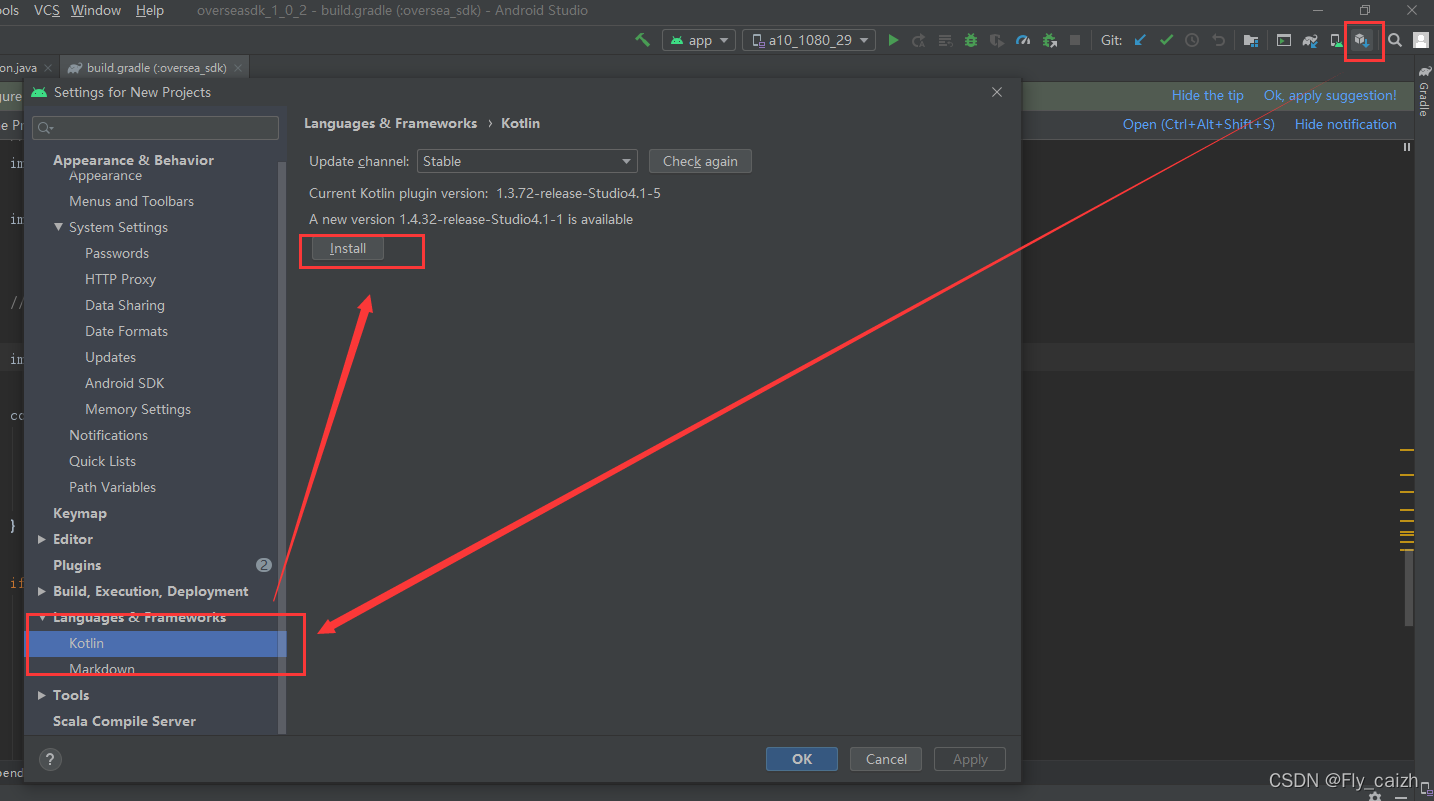Viewport: 1434px width, 801px height.
Task: Open the AVD Manager icon
Action: (x=1336, y=40)
